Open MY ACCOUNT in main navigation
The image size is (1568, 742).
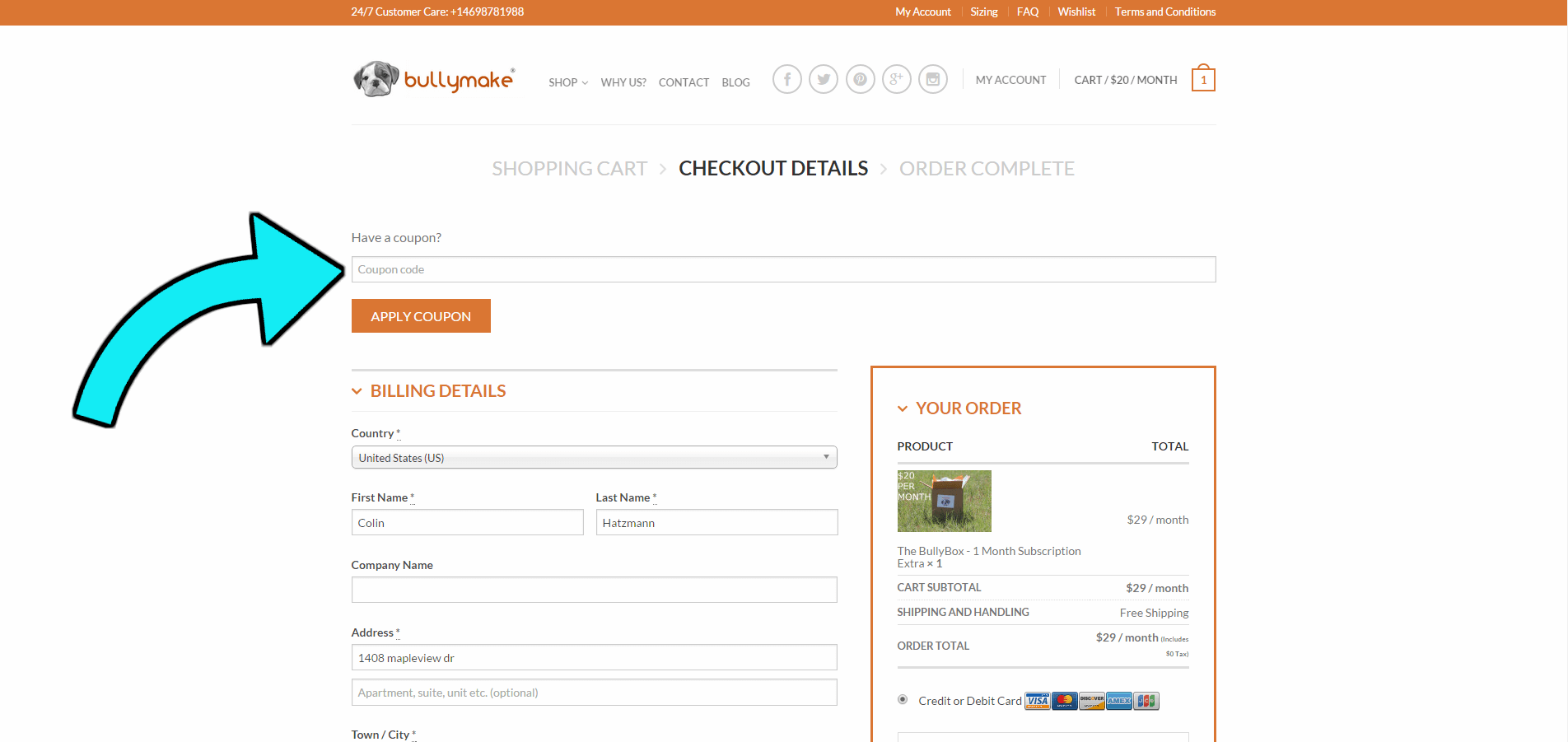coord(1010,80)
